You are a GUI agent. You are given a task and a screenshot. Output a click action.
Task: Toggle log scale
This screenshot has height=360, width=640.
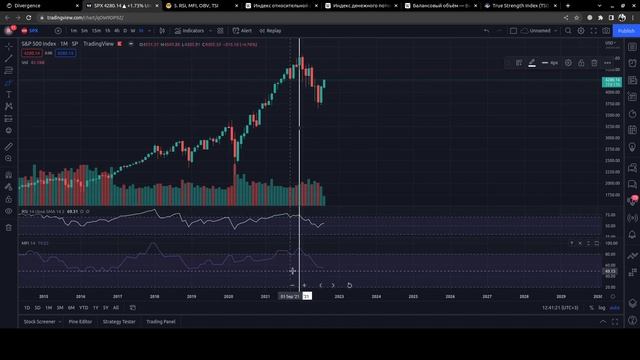602,308
